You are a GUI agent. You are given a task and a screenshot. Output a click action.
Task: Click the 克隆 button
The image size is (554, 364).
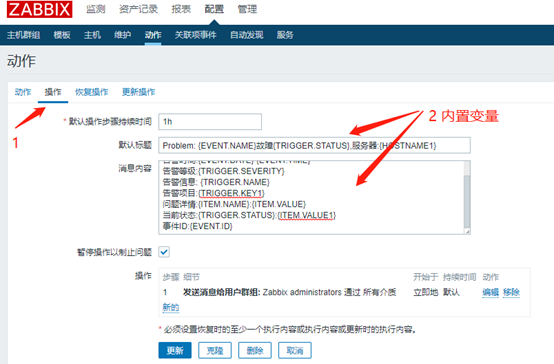point(215,351)
